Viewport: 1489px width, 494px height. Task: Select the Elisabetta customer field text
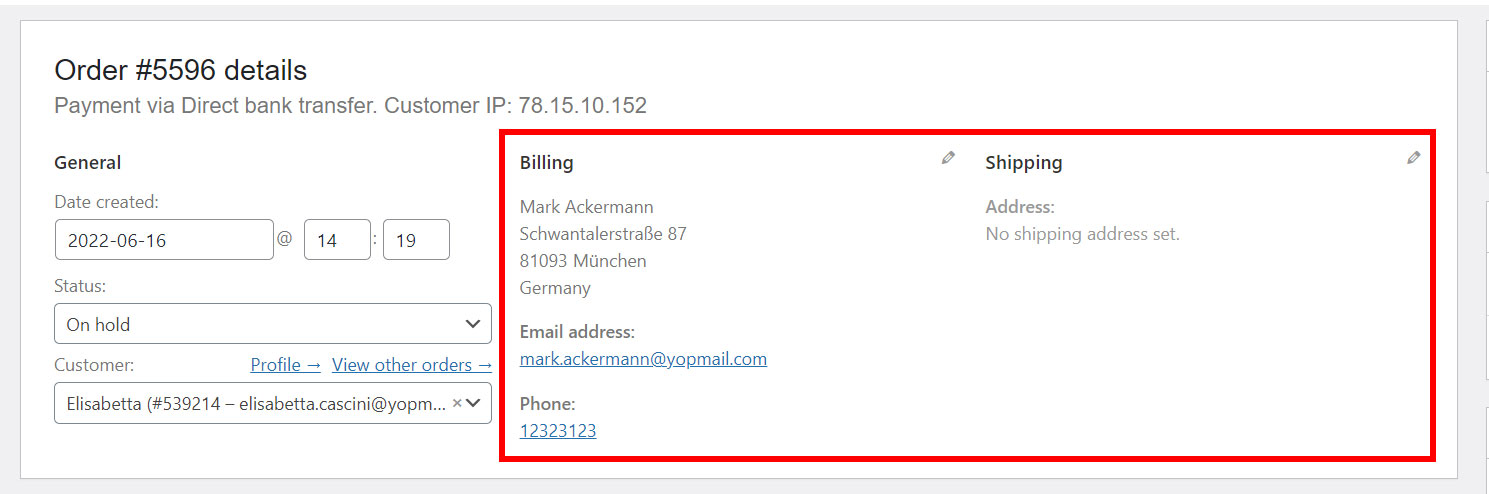pos(256,404)
